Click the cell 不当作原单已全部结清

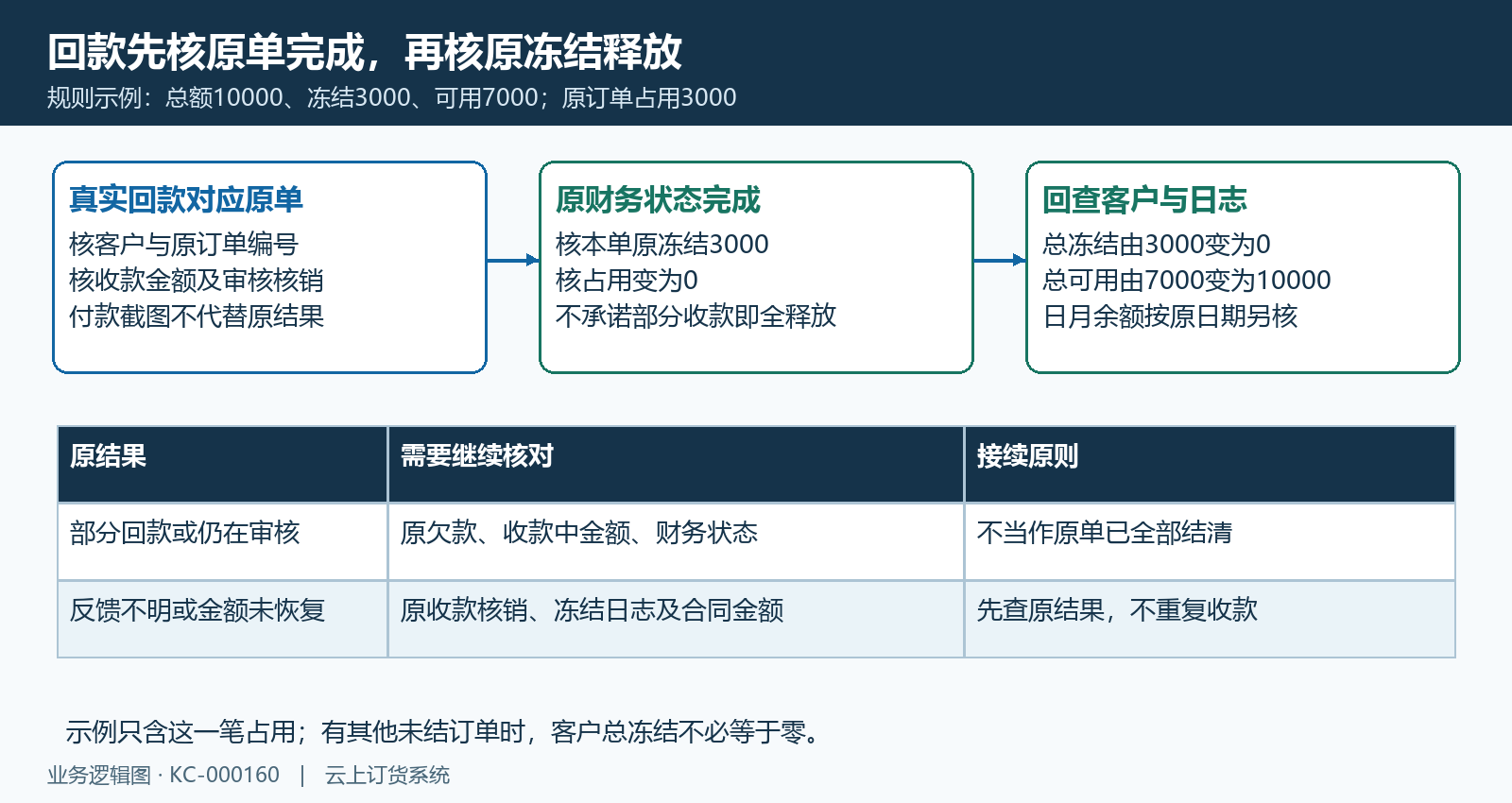[1210, 541]
